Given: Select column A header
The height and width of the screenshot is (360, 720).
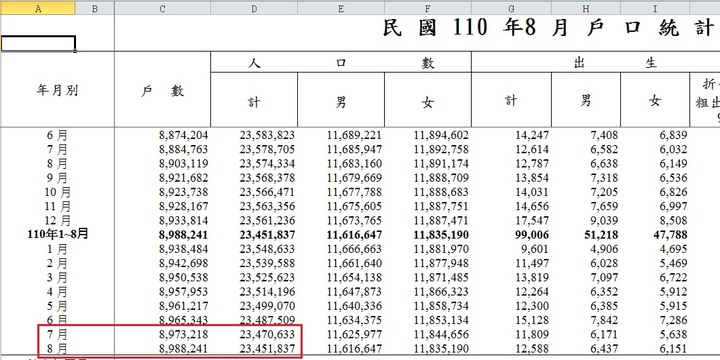Looking at the screenshot, I should tap(38, 8).
